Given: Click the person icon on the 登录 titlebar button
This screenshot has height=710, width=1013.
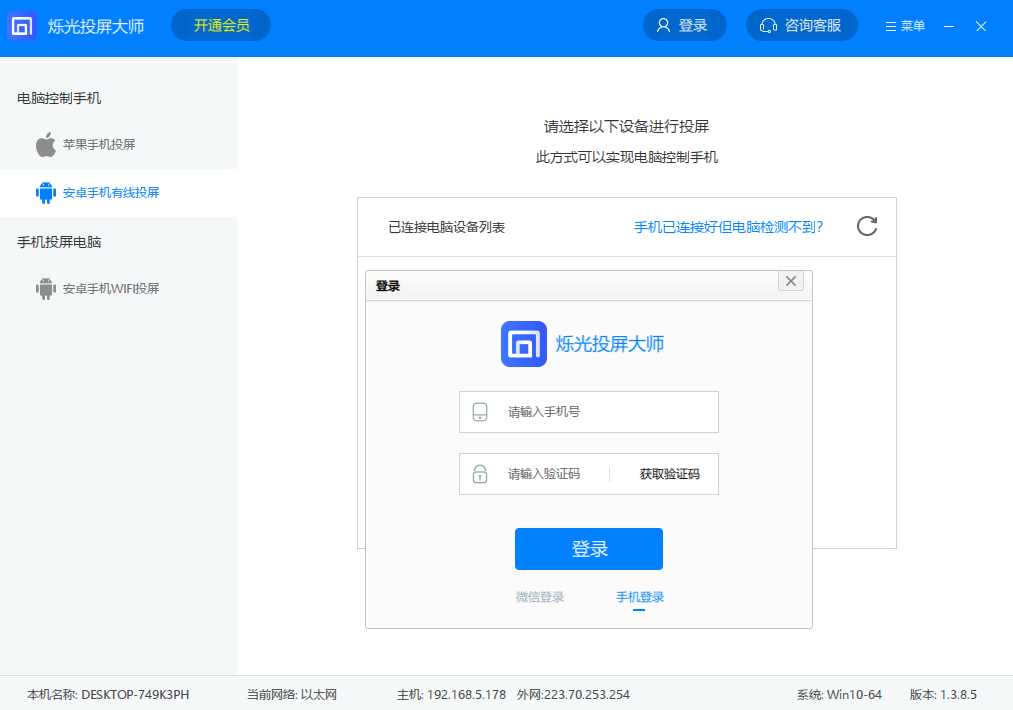Looking at the screenshot, I should click(663, 25).
